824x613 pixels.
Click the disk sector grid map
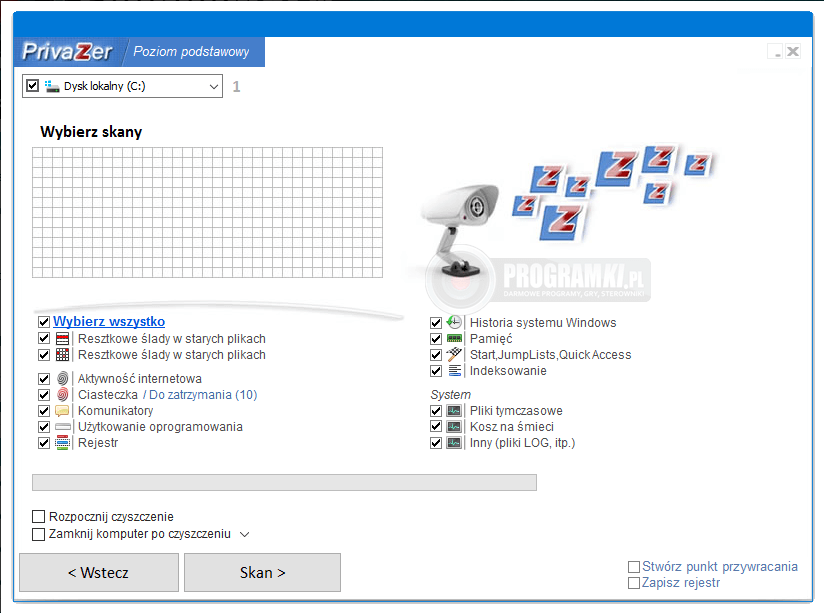[x=208, y=212]
